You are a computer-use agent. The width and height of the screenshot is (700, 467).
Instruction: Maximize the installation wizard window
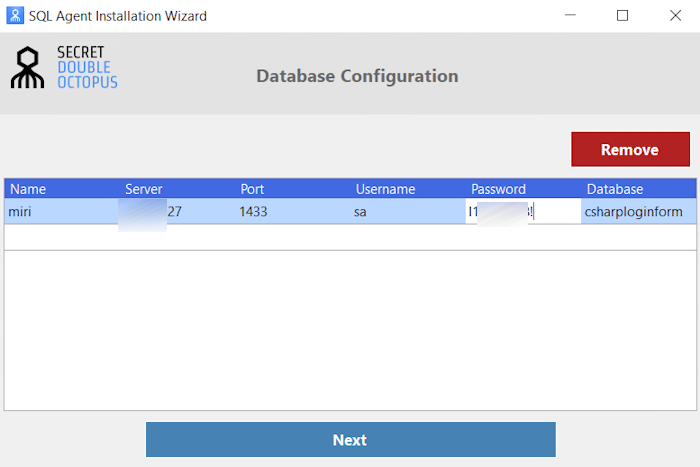pos(622,15)
